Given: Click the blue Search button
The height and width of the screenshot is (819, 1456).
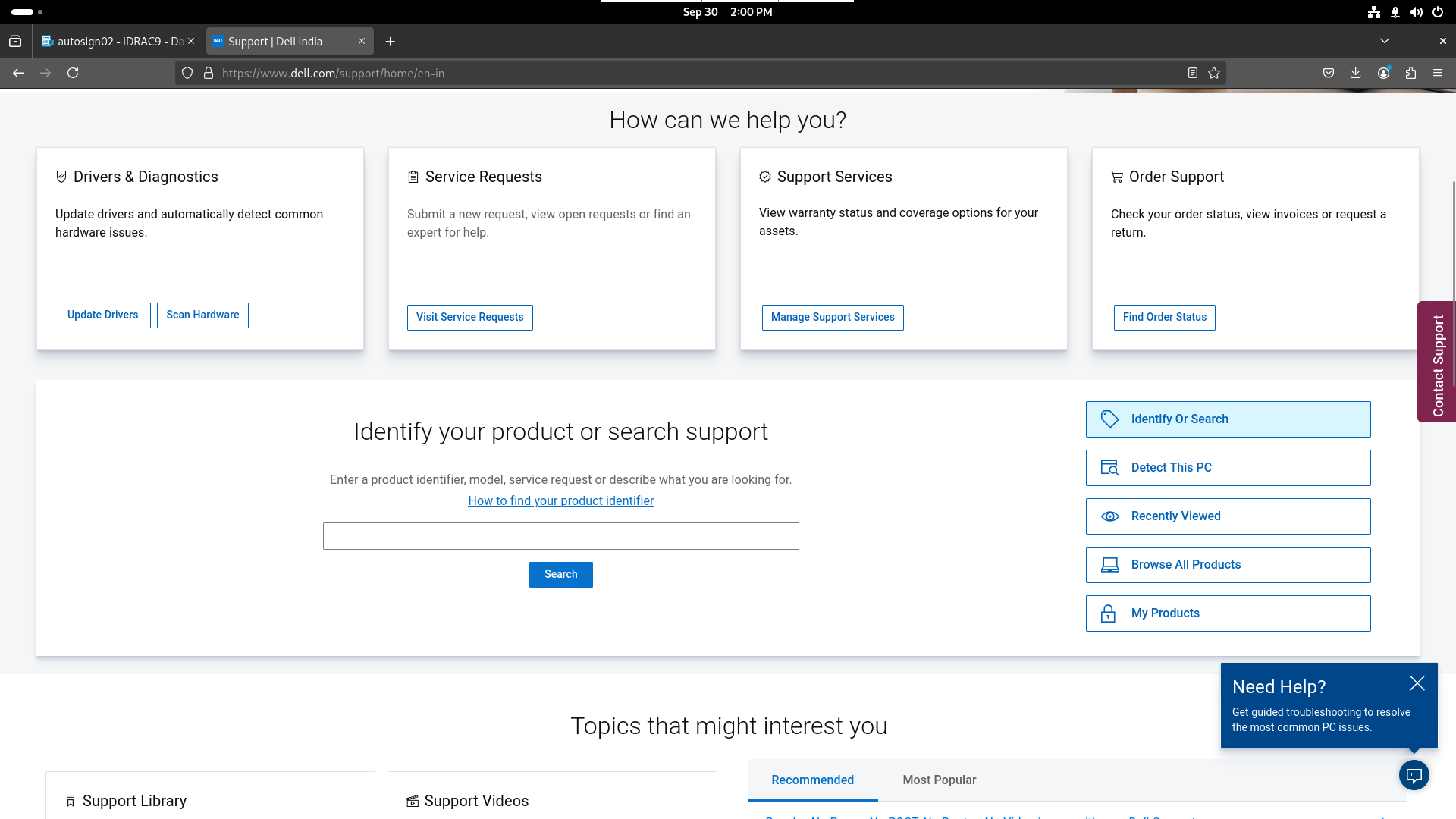Looking at the screenshot, I should 560,574.
